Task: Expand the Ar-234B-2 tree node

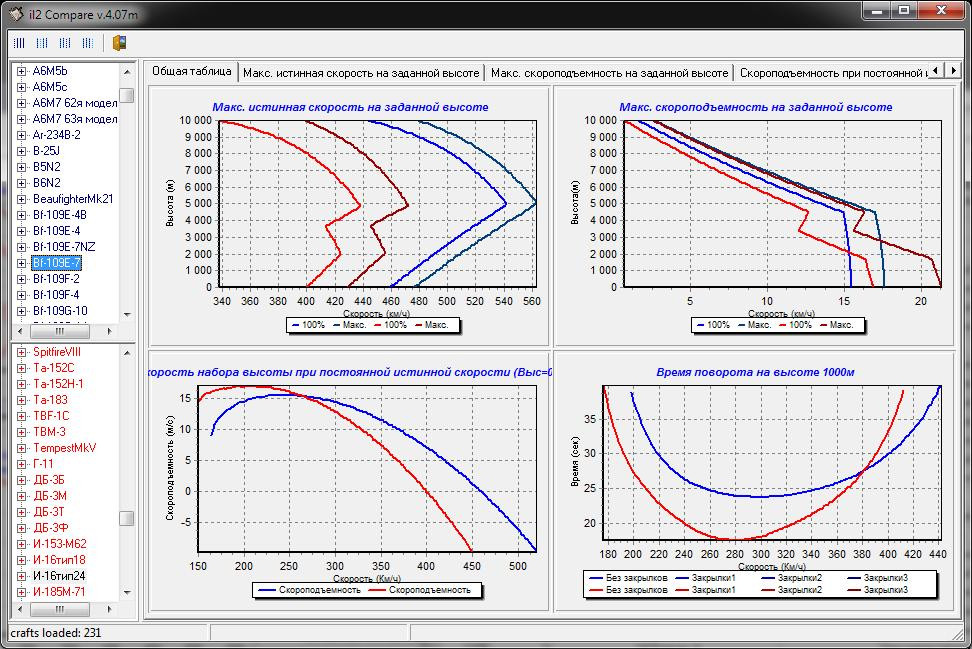Action: [22, 135]
